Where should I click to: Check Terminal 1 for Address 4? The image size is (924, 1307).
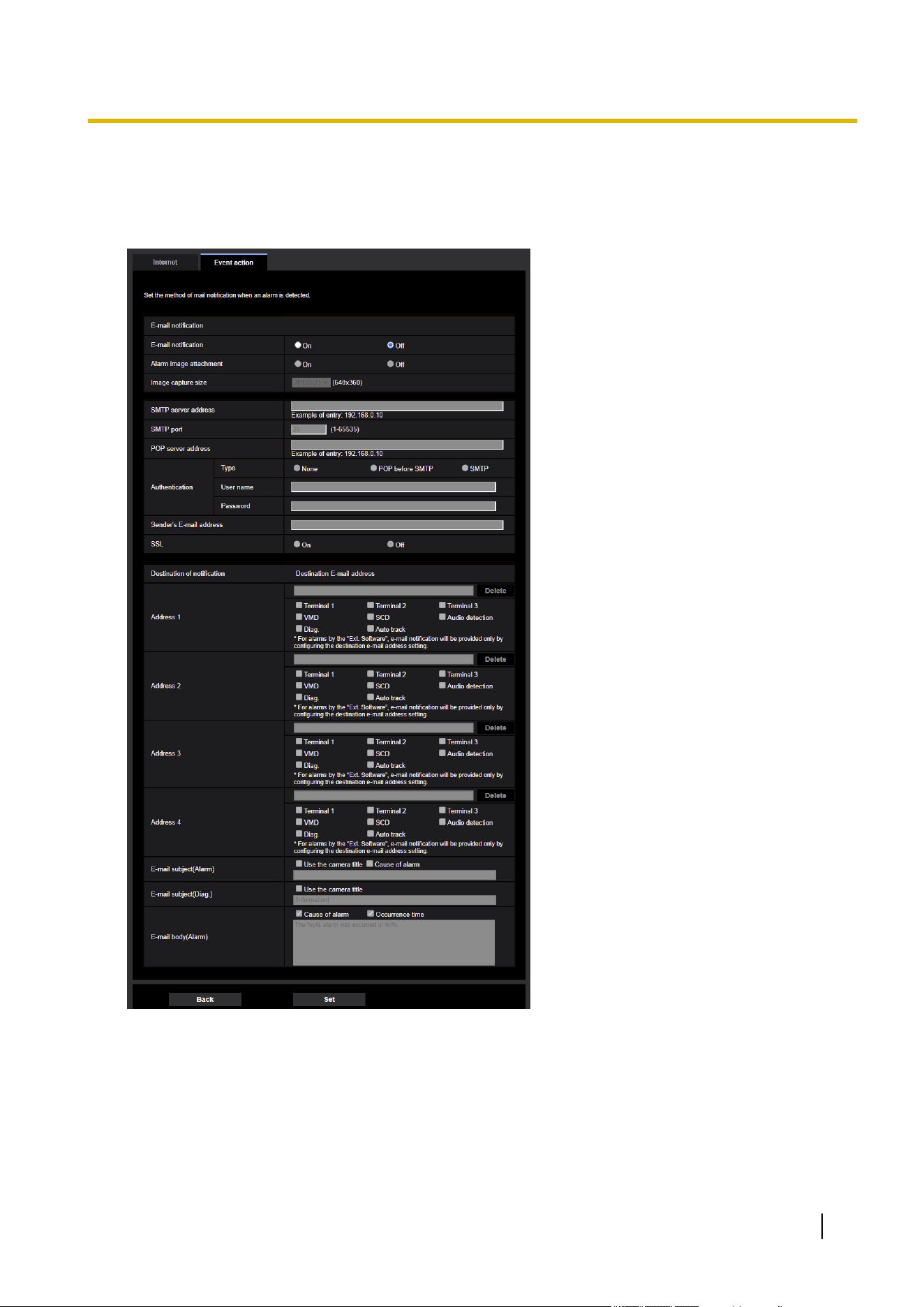tap(299, 811)
